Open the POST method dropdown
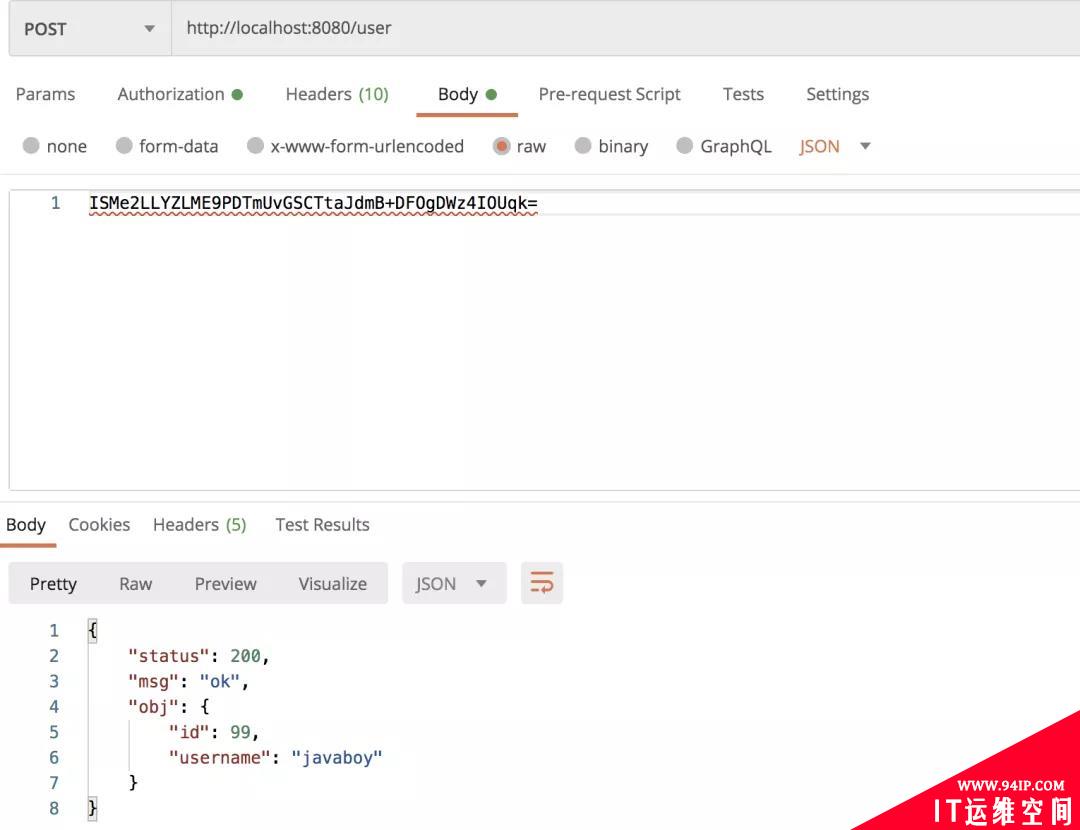This screenshot has width=1080, height=830. (x=90, y=29)
